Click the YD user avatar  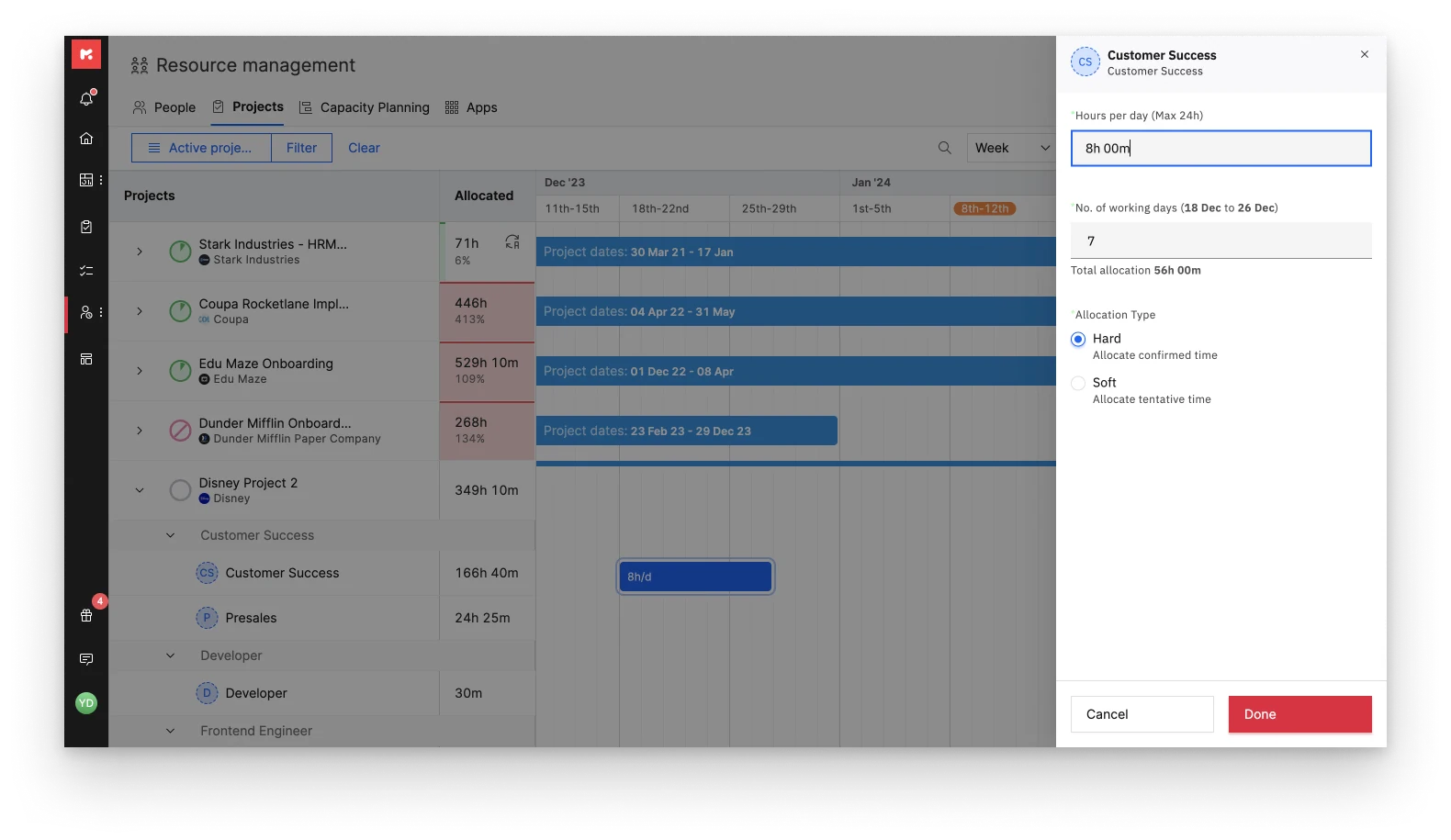click(86, 703)
